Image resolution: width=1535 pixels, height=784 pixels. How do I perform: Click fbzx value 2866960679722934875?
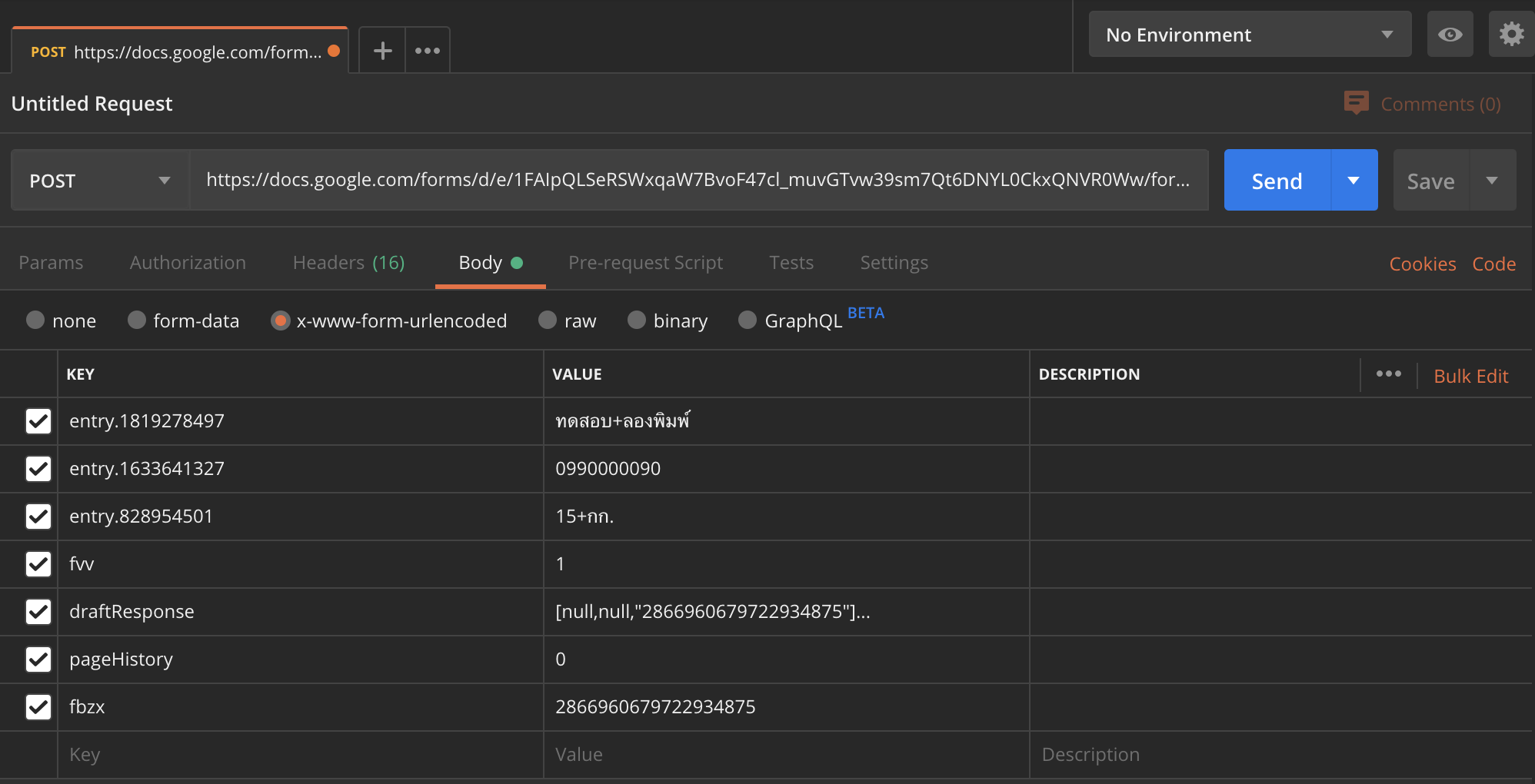[786, 707]
